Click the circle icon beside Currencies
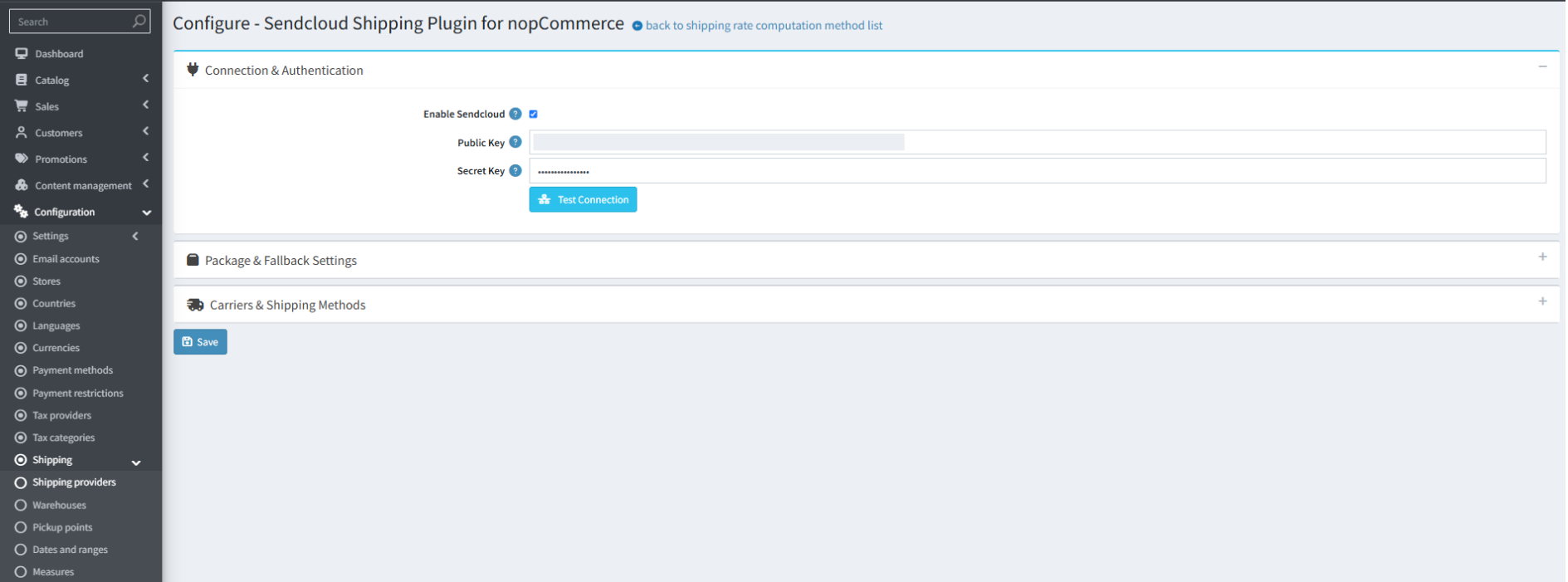 tap(21, 348)
